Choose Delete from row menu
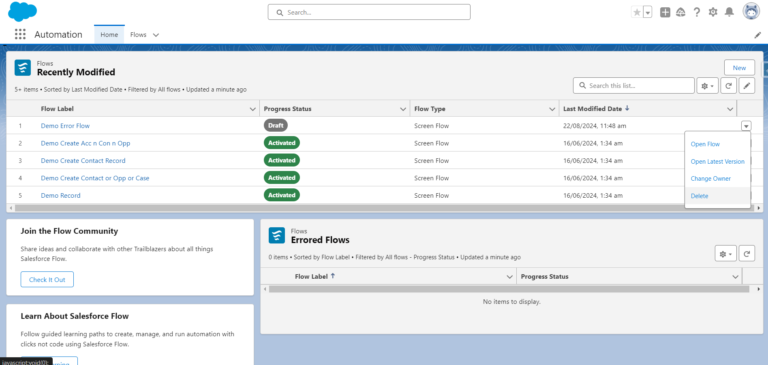This screenshot has height=365, width=768. (x=699, y=196)
